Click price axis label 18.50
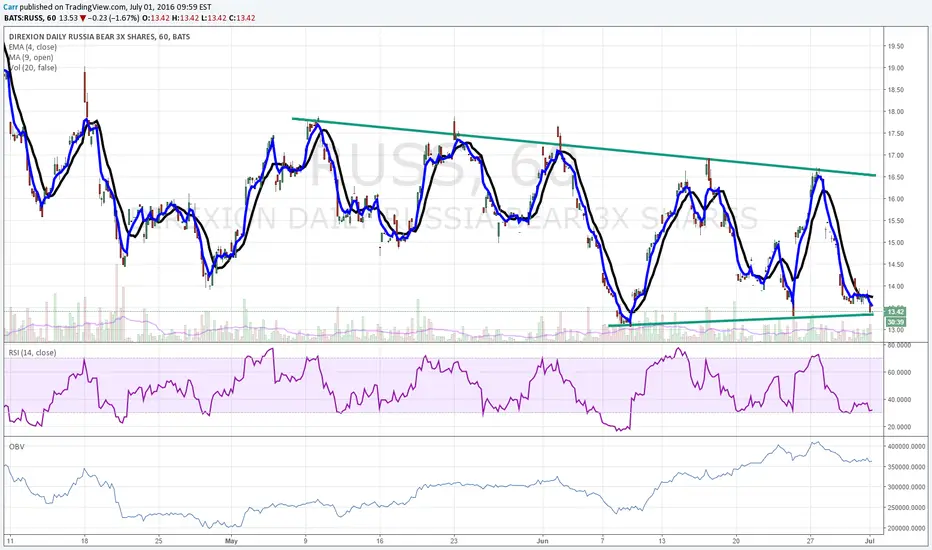This screenshot has height=550, width=932. pyautogui.click(x=895, y=90)
